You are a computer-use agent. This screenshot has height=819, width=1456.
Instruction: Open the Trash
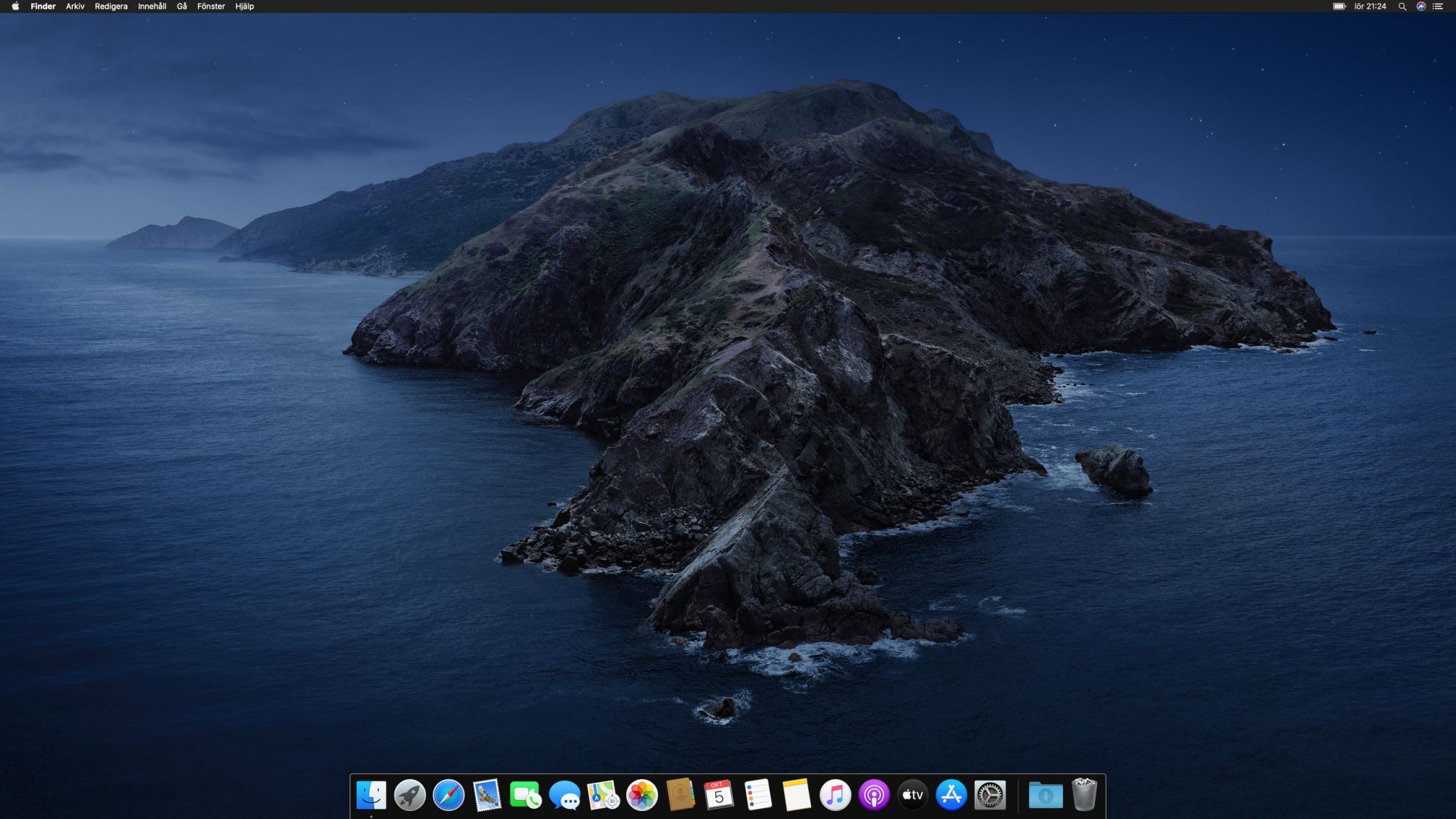[x=1085, y=795]
